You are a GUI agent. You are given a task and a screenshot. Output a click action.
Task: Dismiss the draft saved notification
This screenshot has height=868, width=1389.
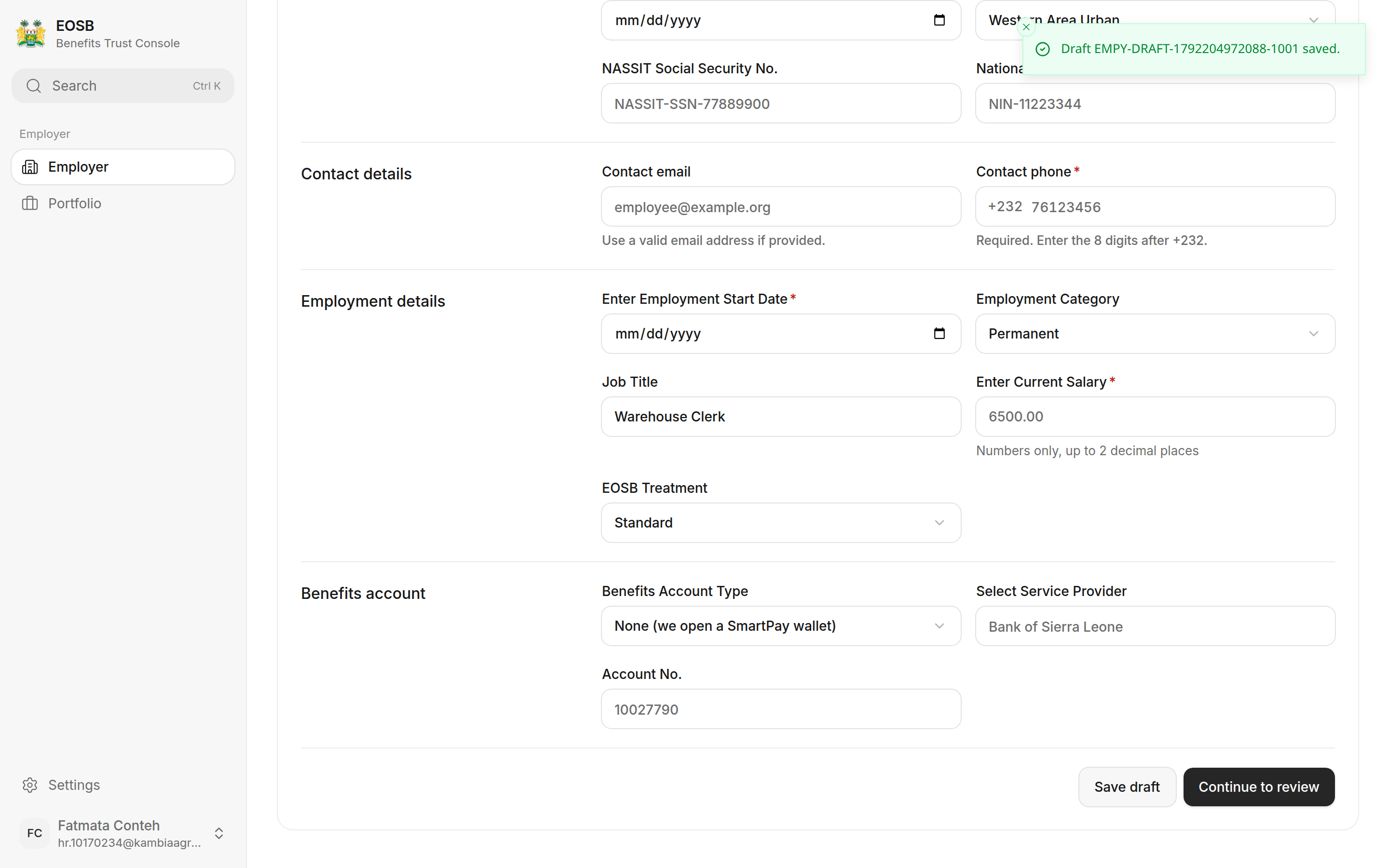tap(1026, 27)
